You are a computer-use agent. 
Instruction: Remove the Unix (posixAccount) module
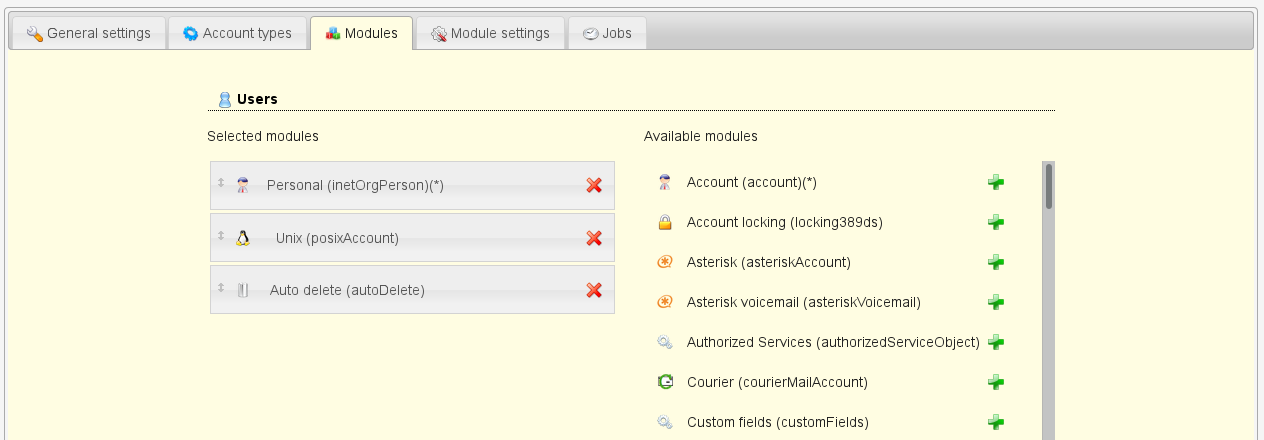593,238
